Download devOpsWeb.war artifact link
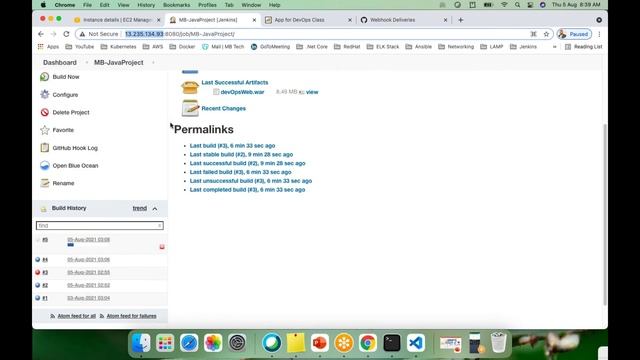Screen dimensions: 640x360 click(x=242, y=92)
